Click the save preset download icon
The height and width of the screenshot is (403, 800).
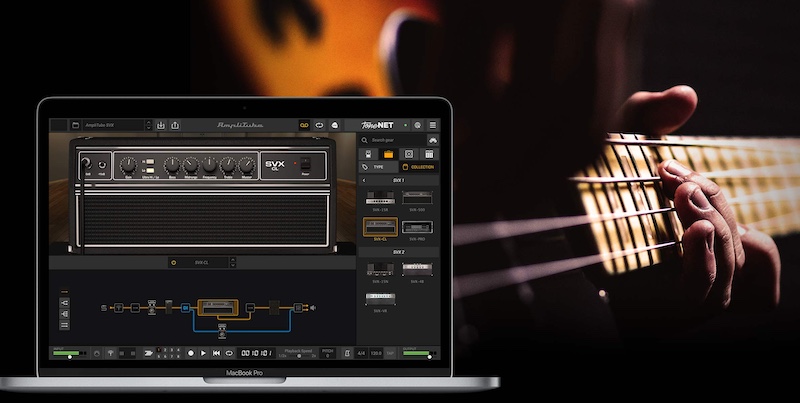[x=161, y=125]
